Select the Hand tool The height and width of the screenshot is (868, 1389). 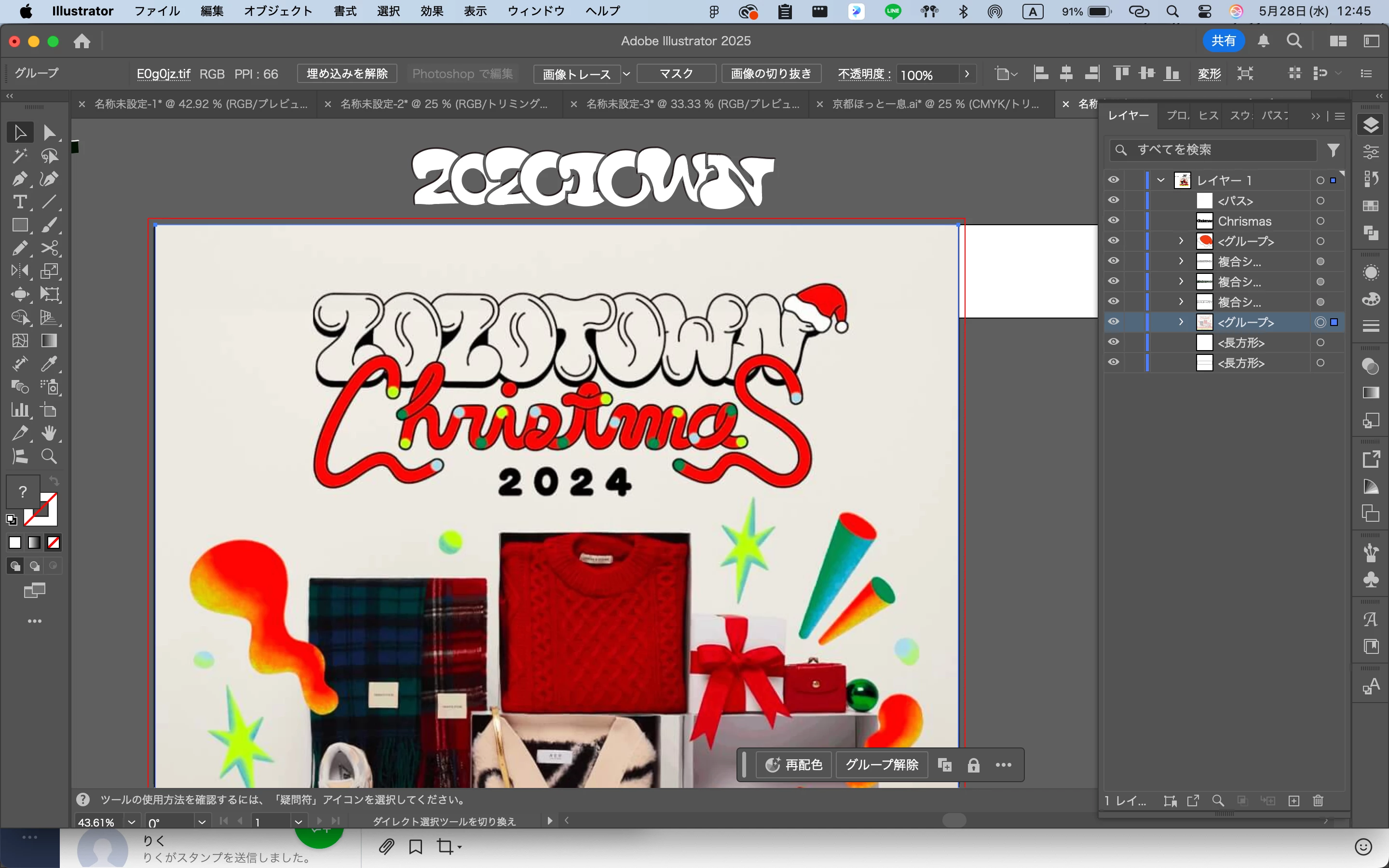[x=49, y=434]
